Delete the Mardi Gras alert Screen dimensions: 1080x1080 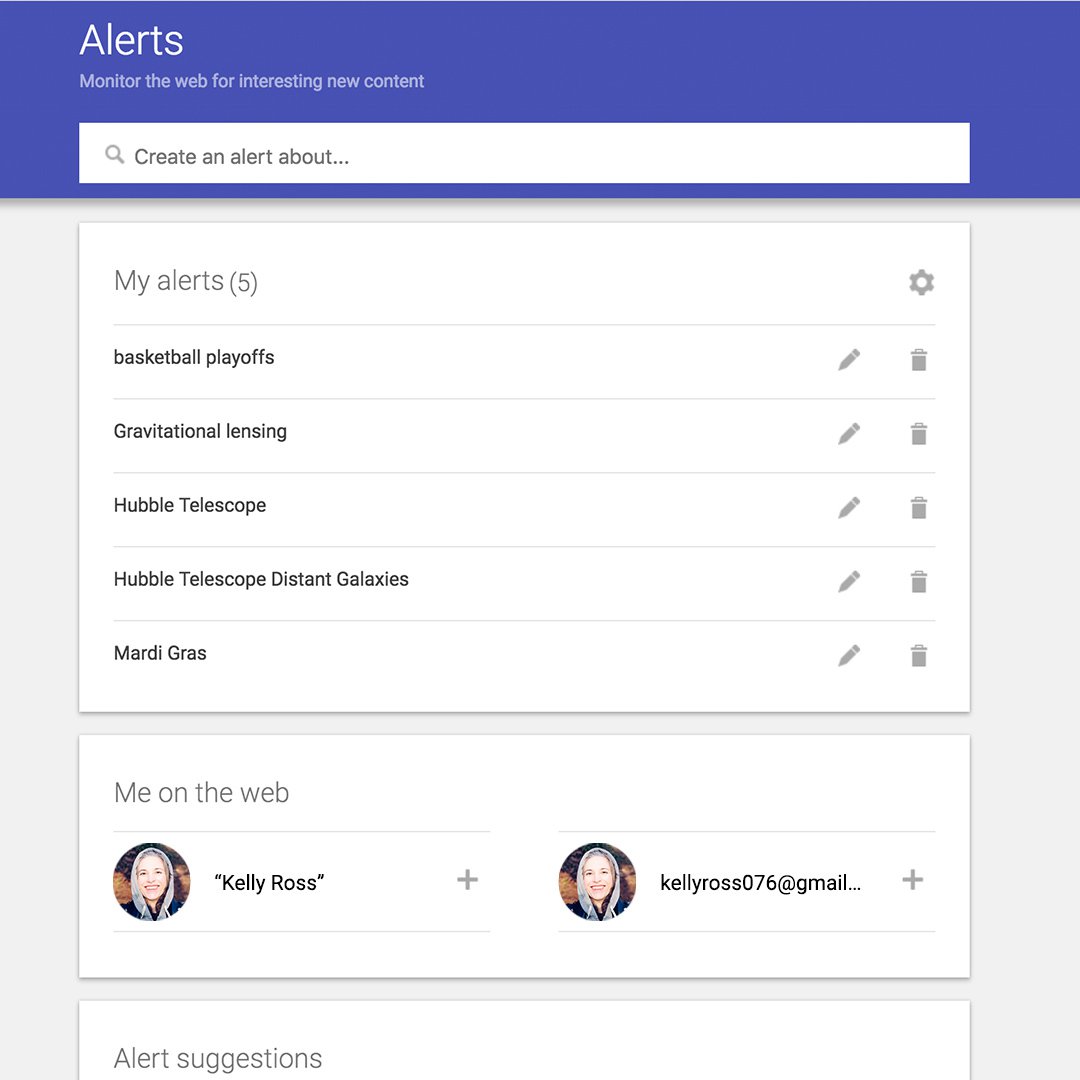(x=918, y=655)
